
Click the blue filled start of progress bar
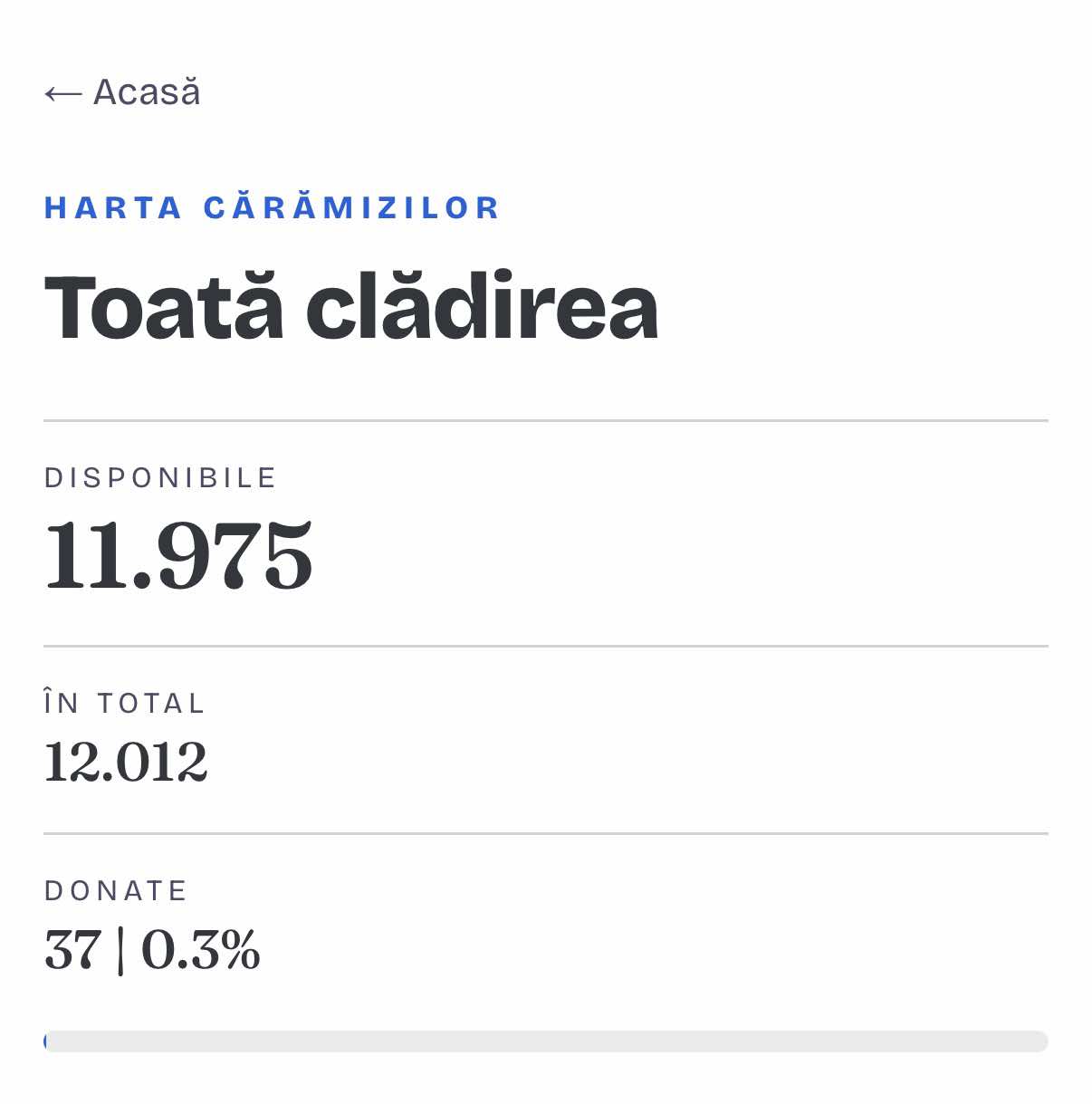coord(46,1042)
